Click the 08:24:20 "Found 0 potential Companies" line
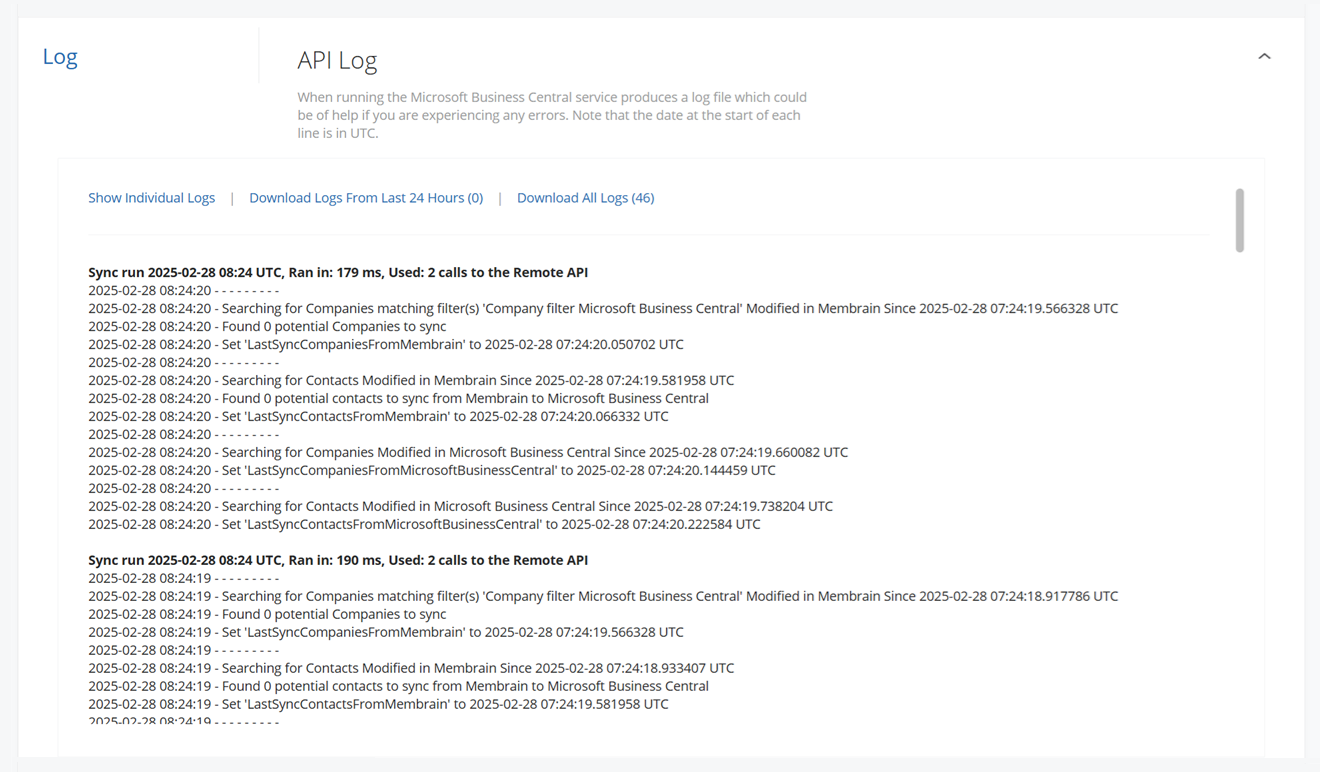 267,326
